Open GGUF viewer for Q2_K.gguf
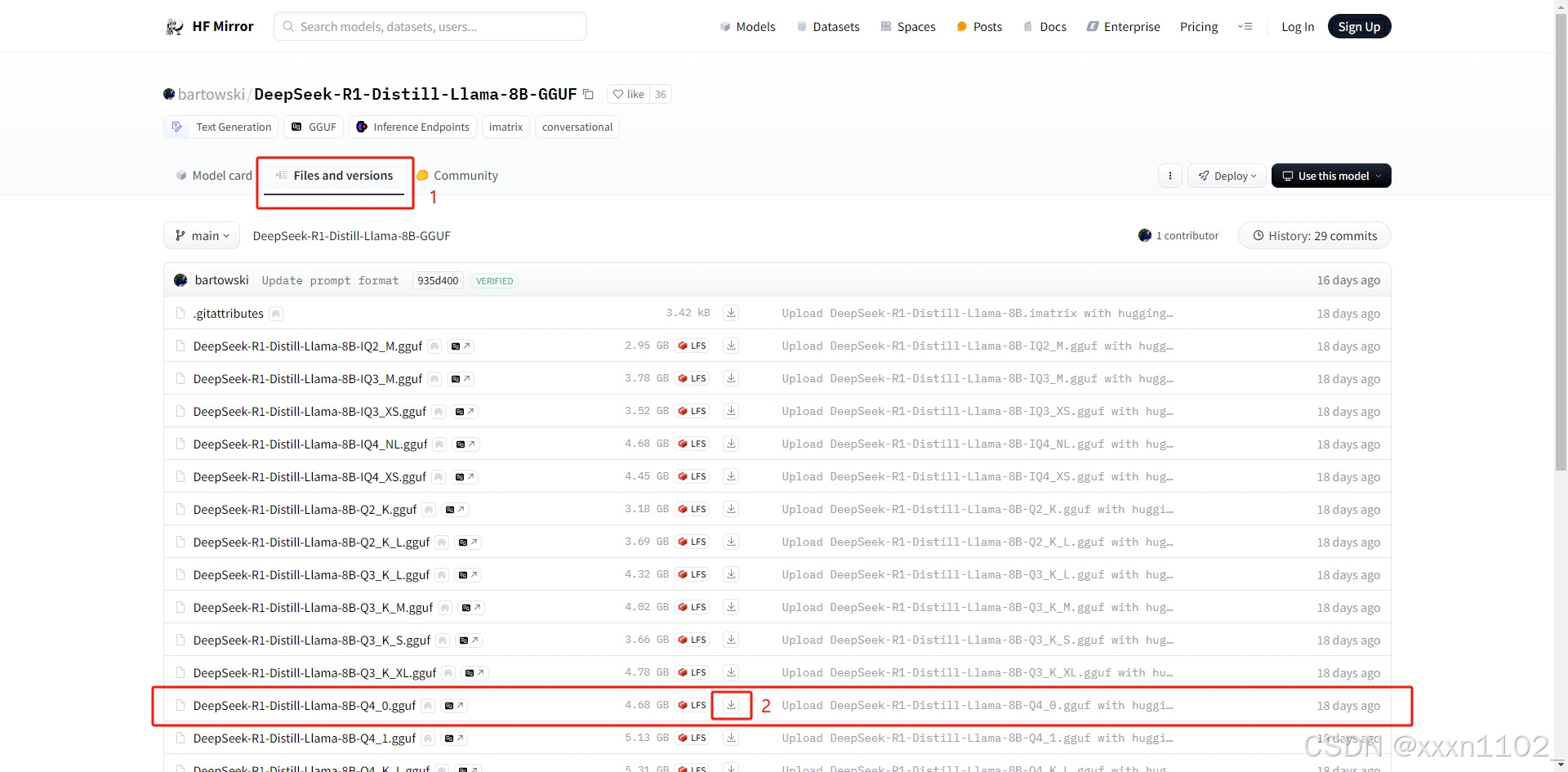1568x772 pixels. (x=455, y=510)
